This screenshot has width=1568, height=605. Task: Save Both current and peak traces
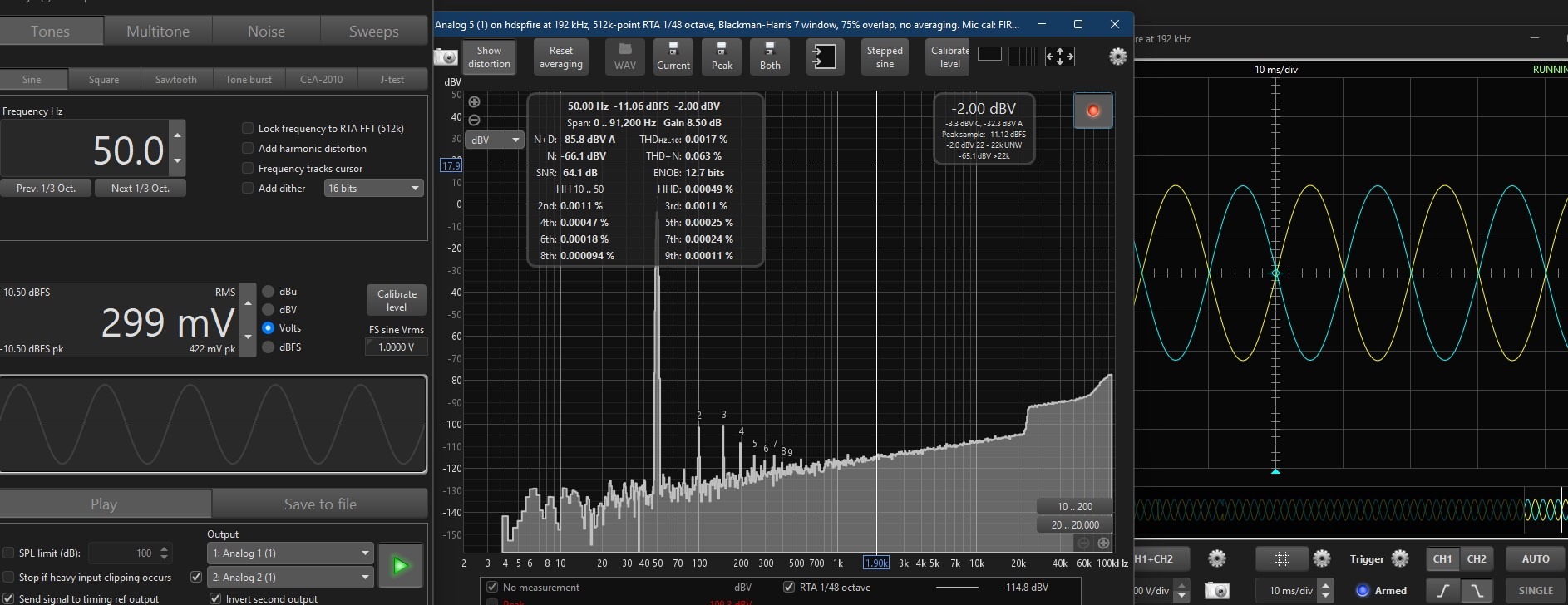pos(770,57)
